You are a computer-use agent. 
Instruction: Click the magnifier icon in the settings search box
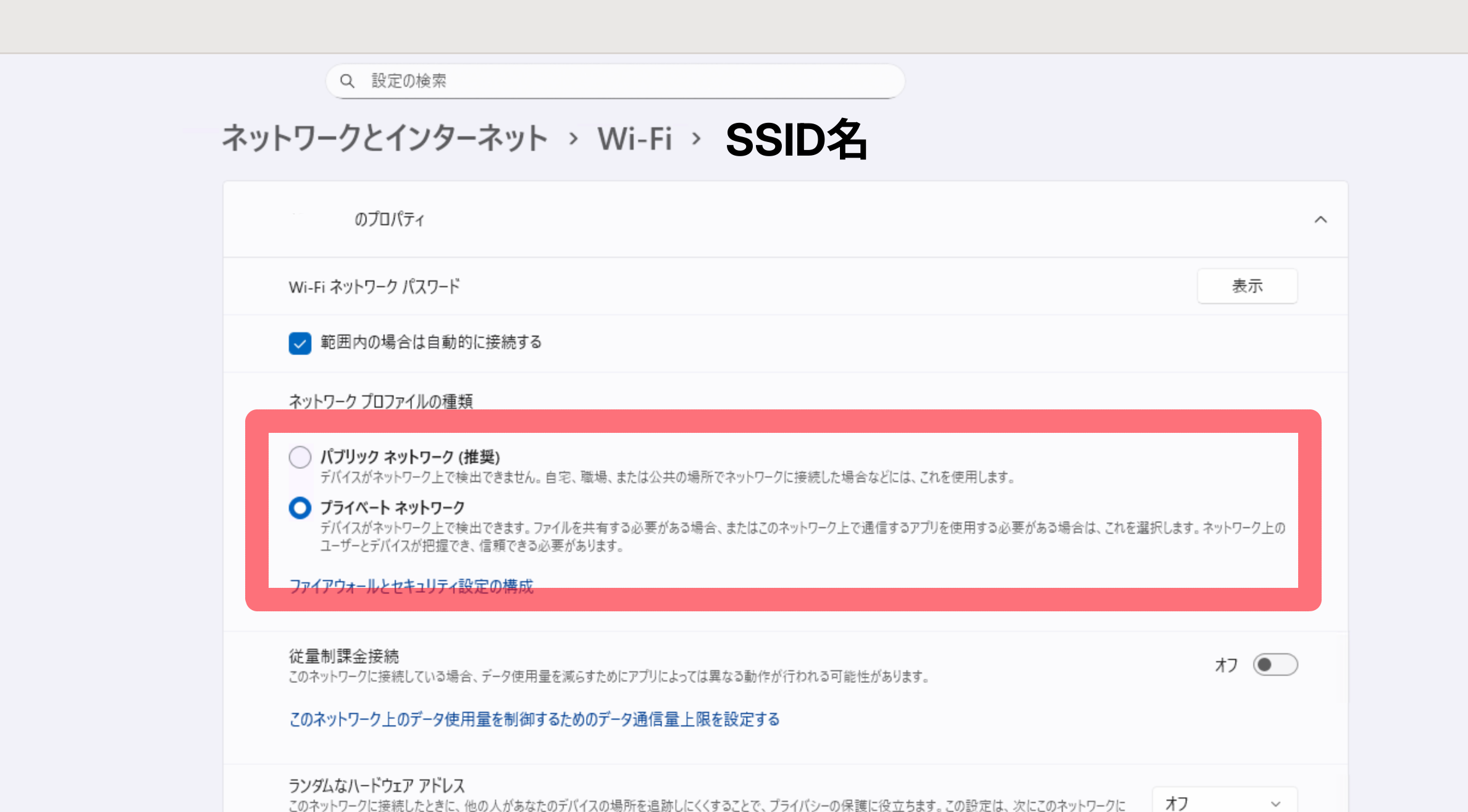348,80
